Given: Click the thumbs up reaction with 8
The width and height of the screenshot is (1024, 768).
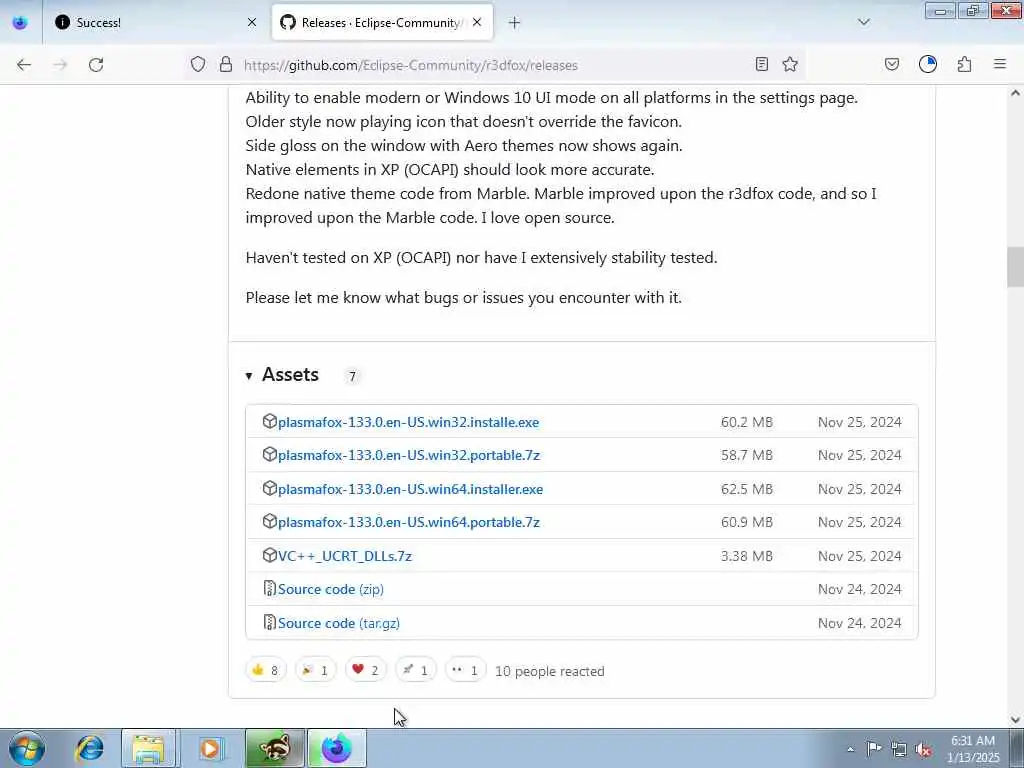Looking at the screenshot, I should pos(266,670).
